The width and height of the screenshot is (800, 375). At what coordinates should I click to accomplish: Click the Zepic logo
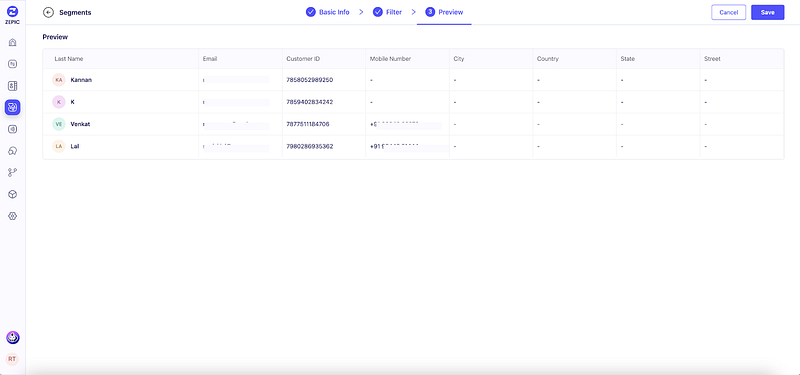click(x=13, y=14)
